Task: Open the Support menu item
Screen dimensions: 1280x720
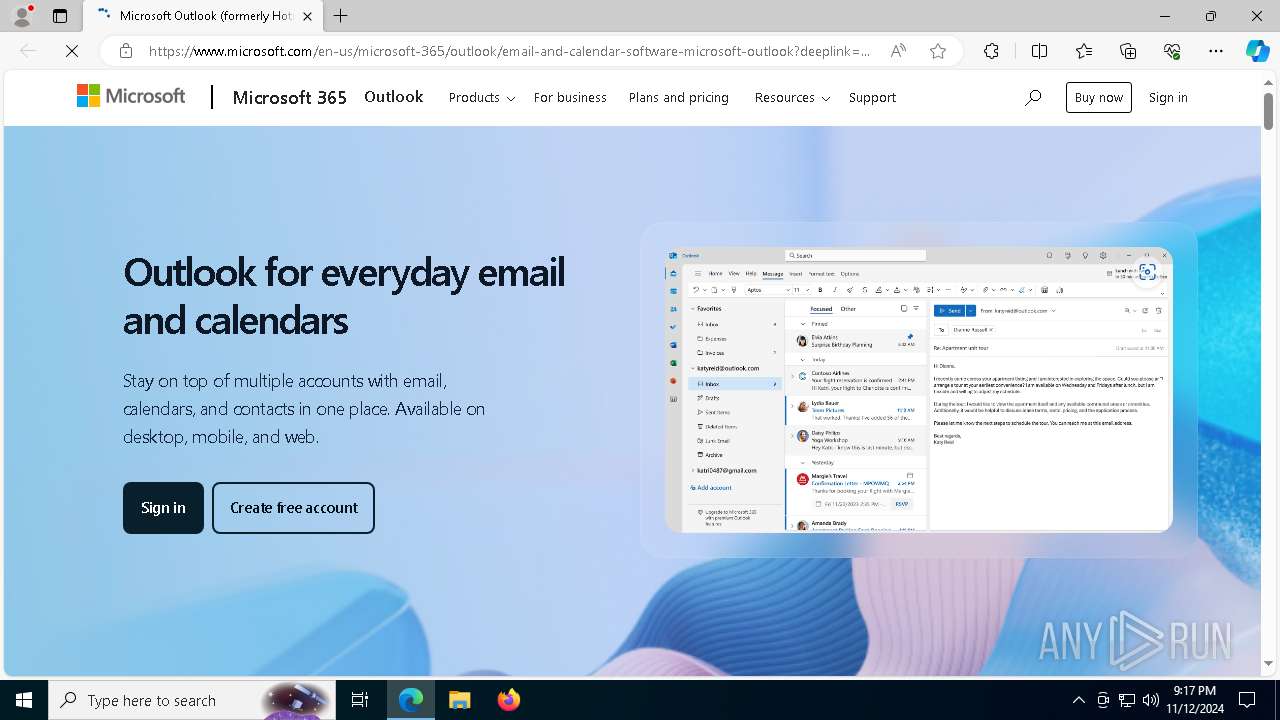Action: [872, 97]
